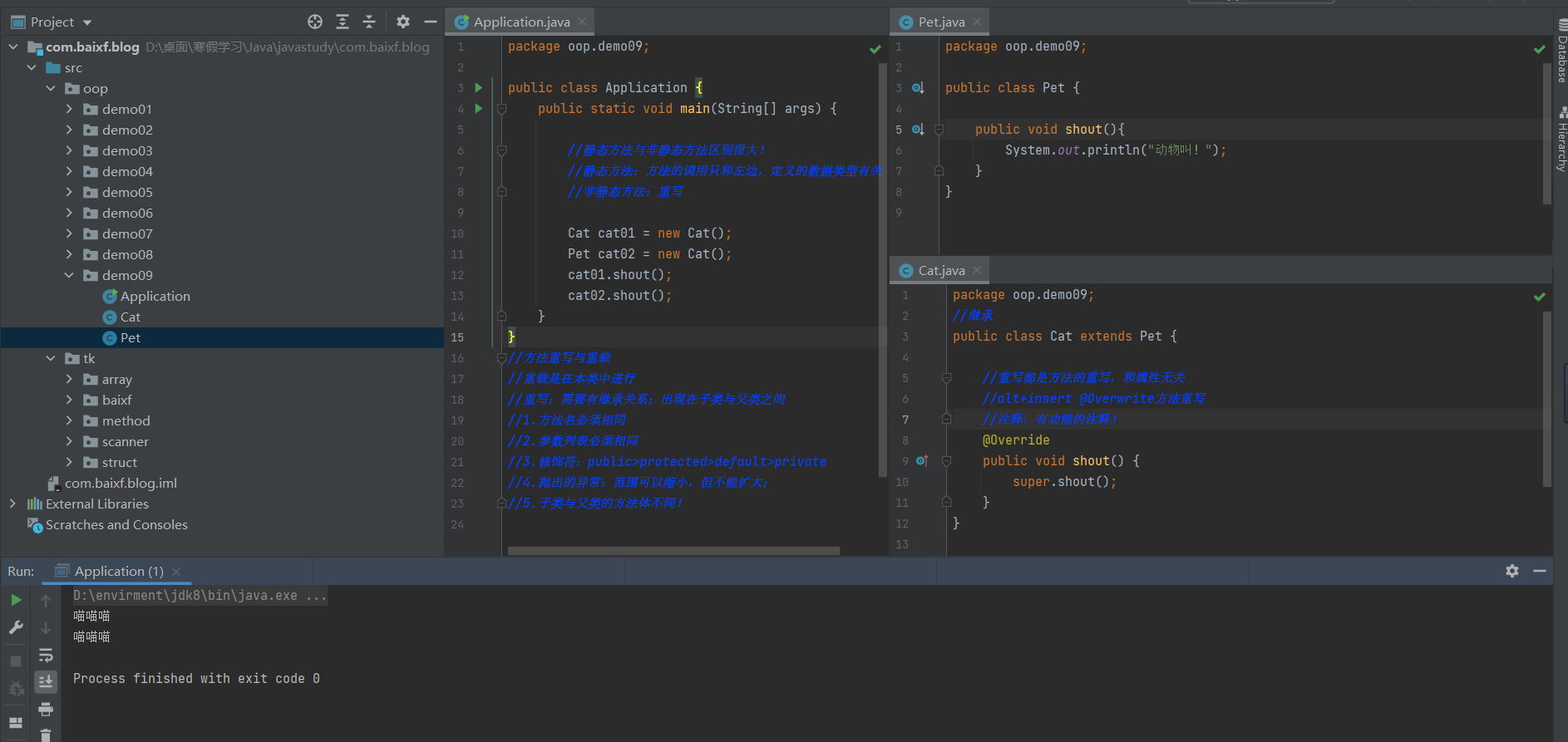Screen dimensions: 1568x742
Task: Rerun Application with green play button
Action: click(x=16, y=600)
